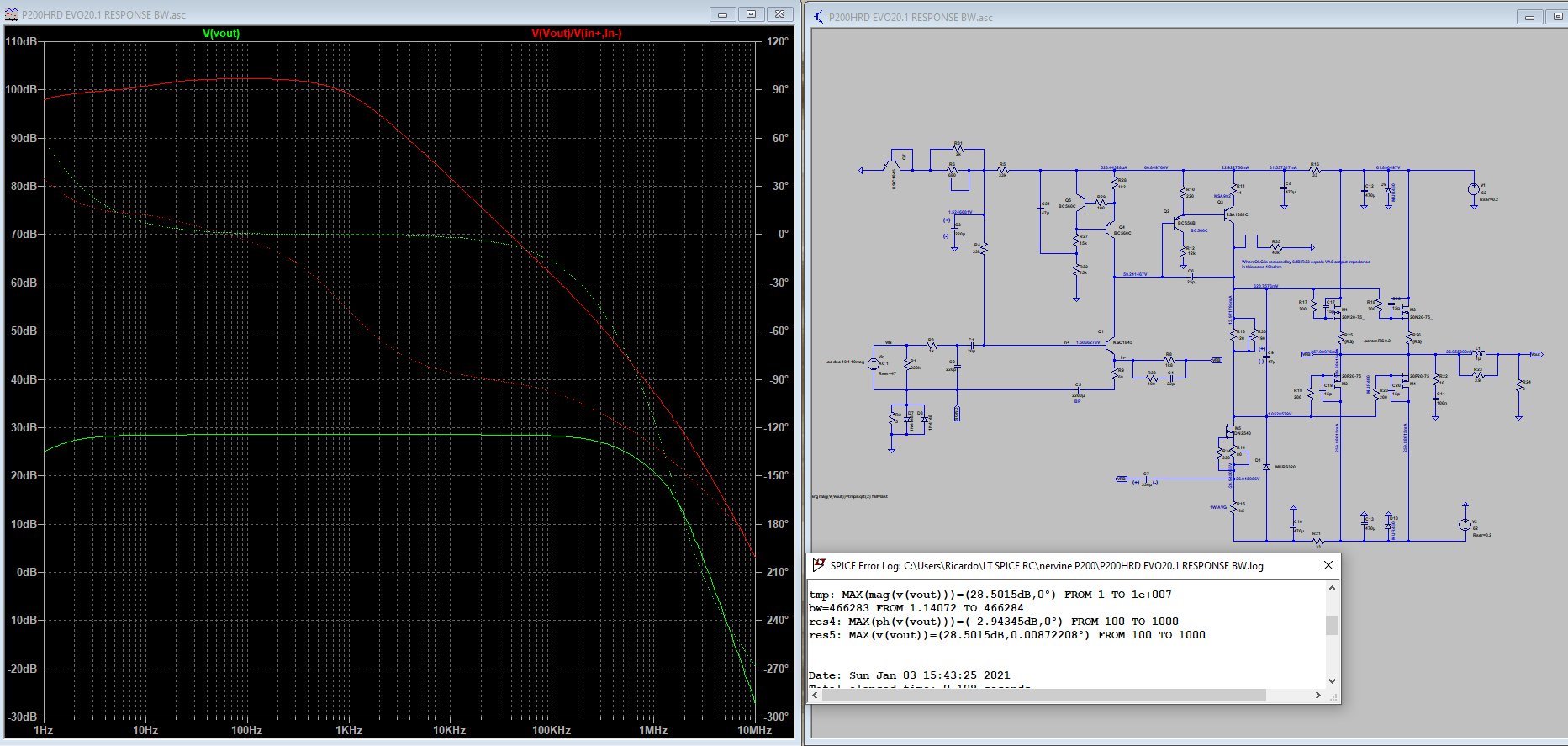Click the '.ac dec 10 1 10meg' directive

845,362
